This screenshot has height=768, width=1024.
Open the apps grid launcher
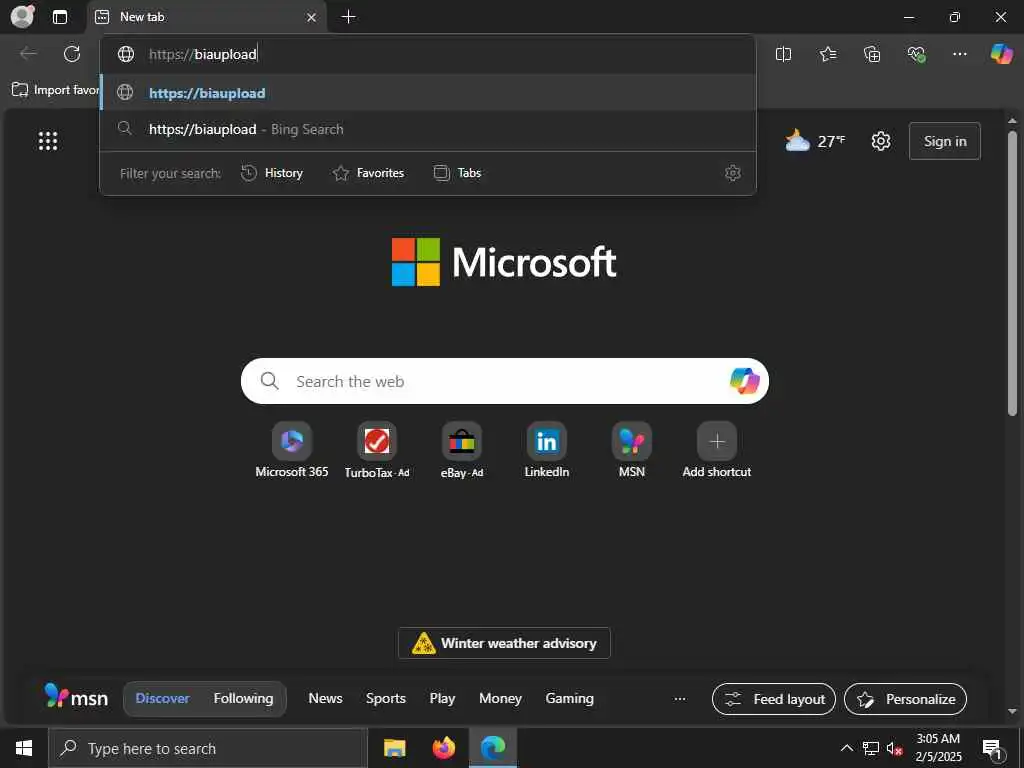tap(48, 141)
